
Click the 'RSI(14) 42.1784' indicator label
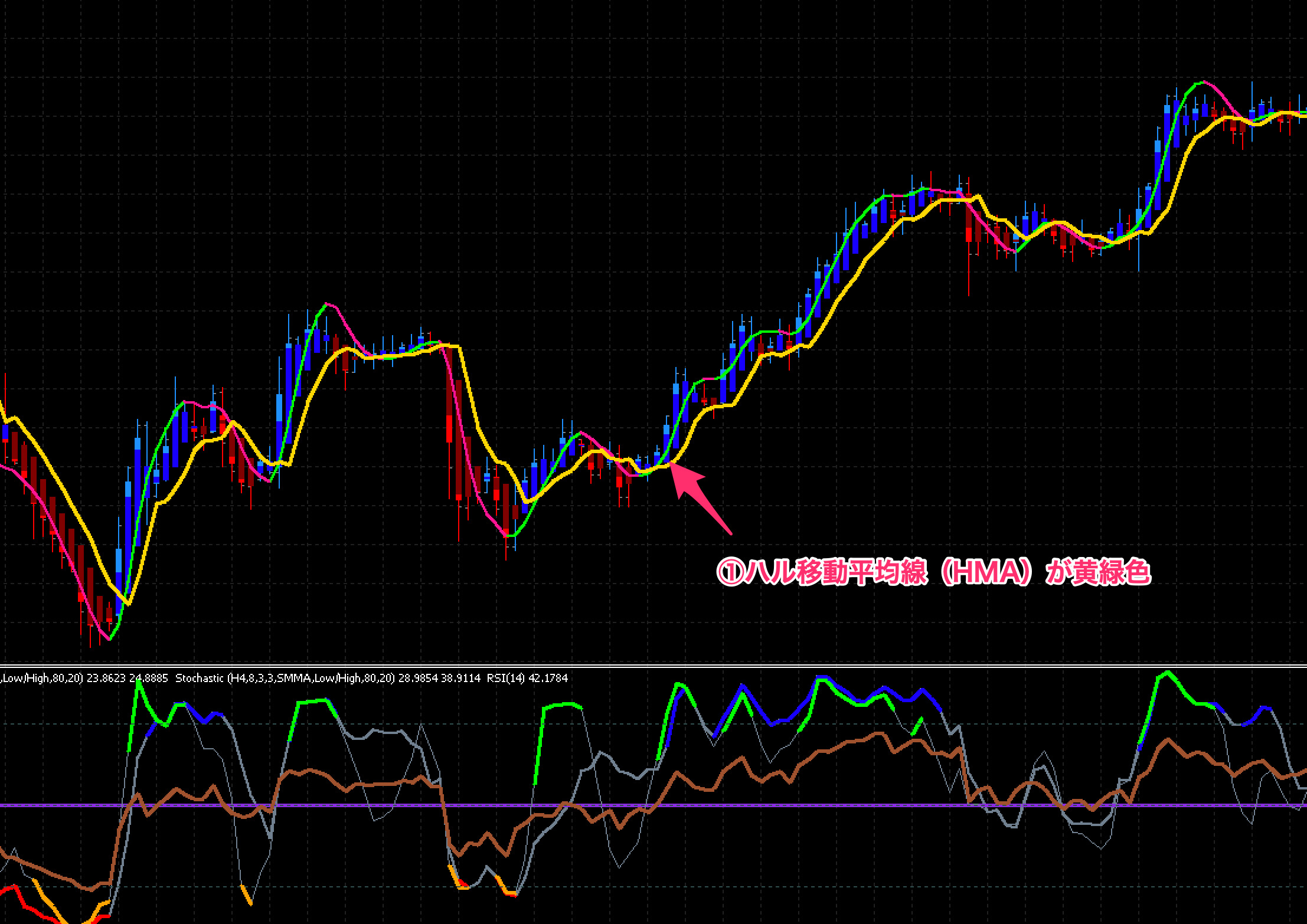[527, 679]
